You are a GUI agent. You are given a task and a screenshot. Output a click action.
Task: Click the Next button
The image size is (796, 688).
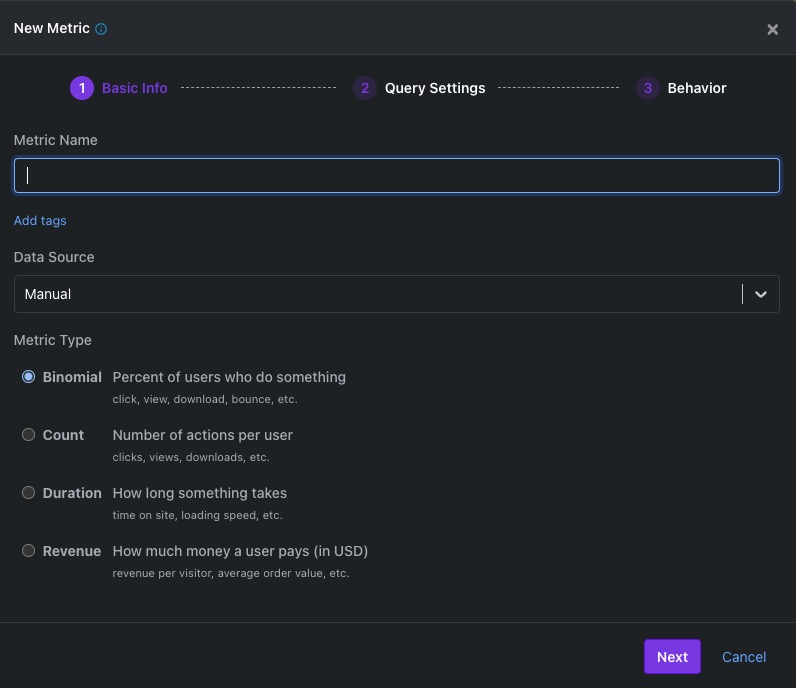(x=672, y=657)
